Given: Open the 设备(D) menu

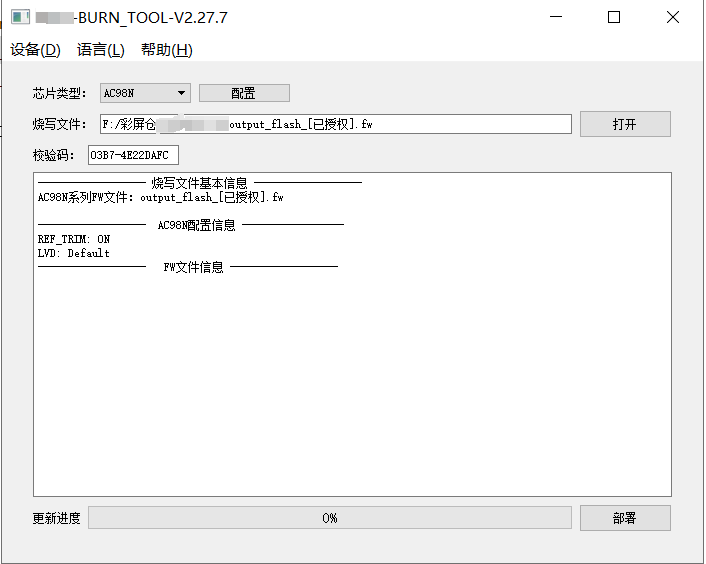Looking at the screenshot, I should click(35, 50).
